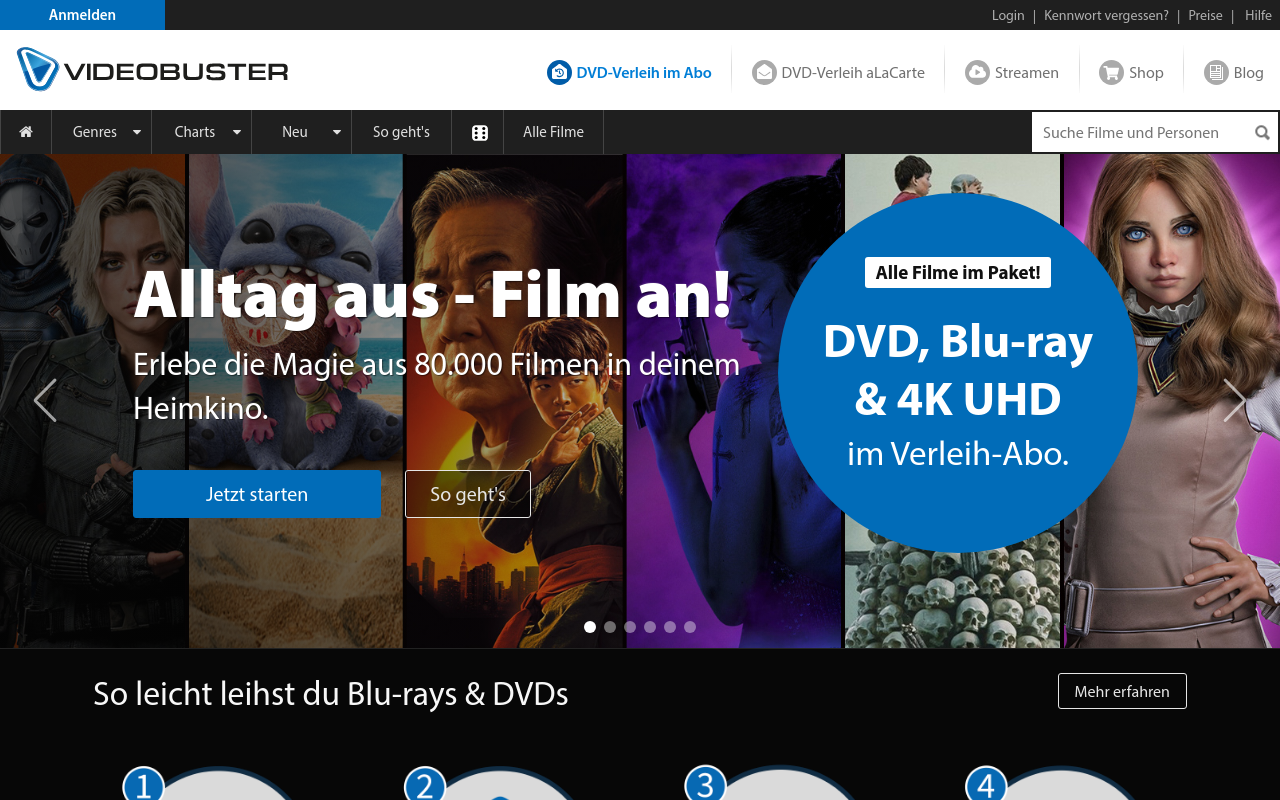Select the home icon in the navigation bar
The height and width of the screenshot is (800, 1280).
coord(25,131)
